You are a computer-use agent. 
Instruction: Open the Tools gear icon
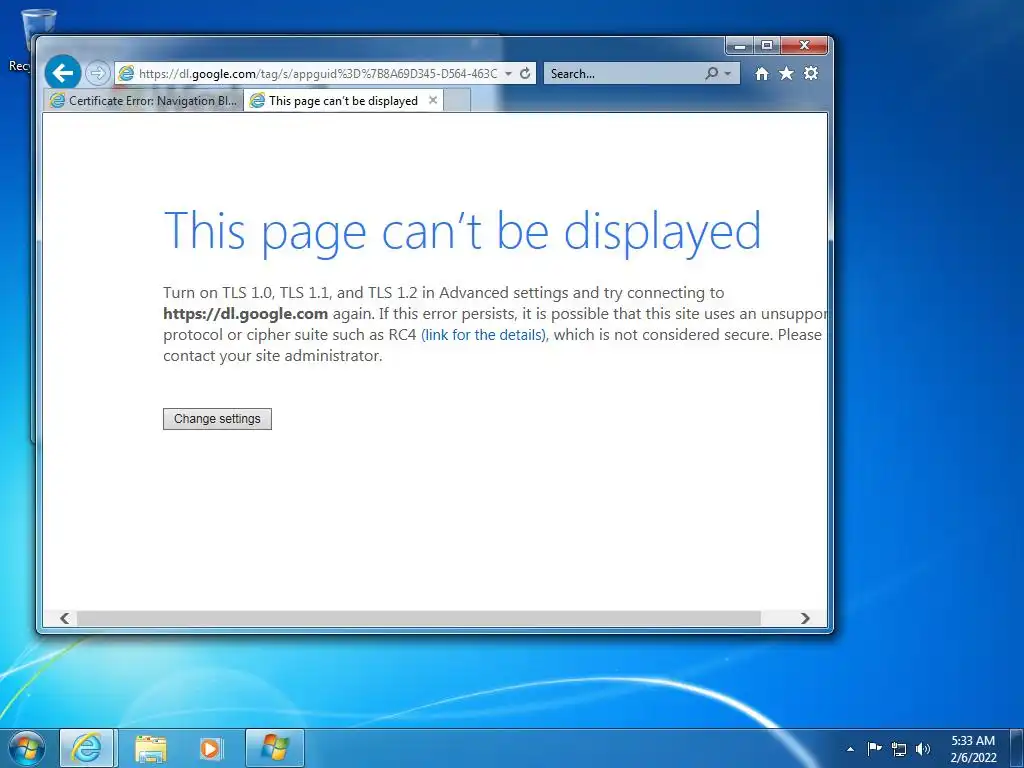pos(811,73)
